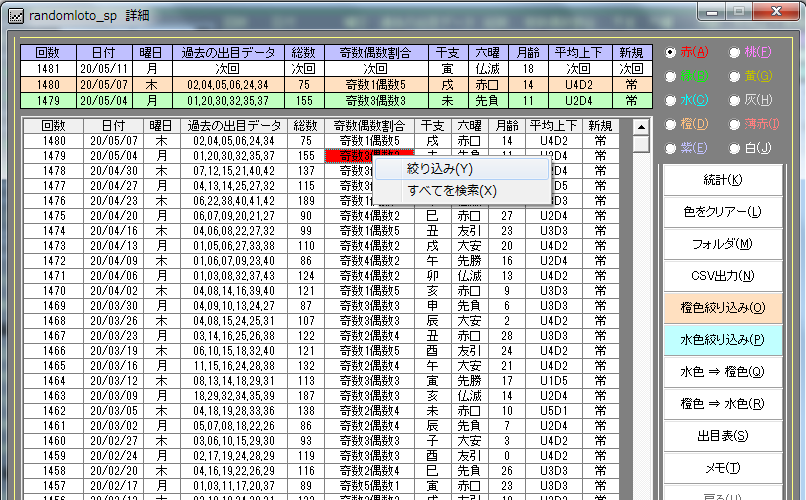
Task: Click the 奇数偶数割合 list column header
Action: pyautogui.click(x=370, y=126)
